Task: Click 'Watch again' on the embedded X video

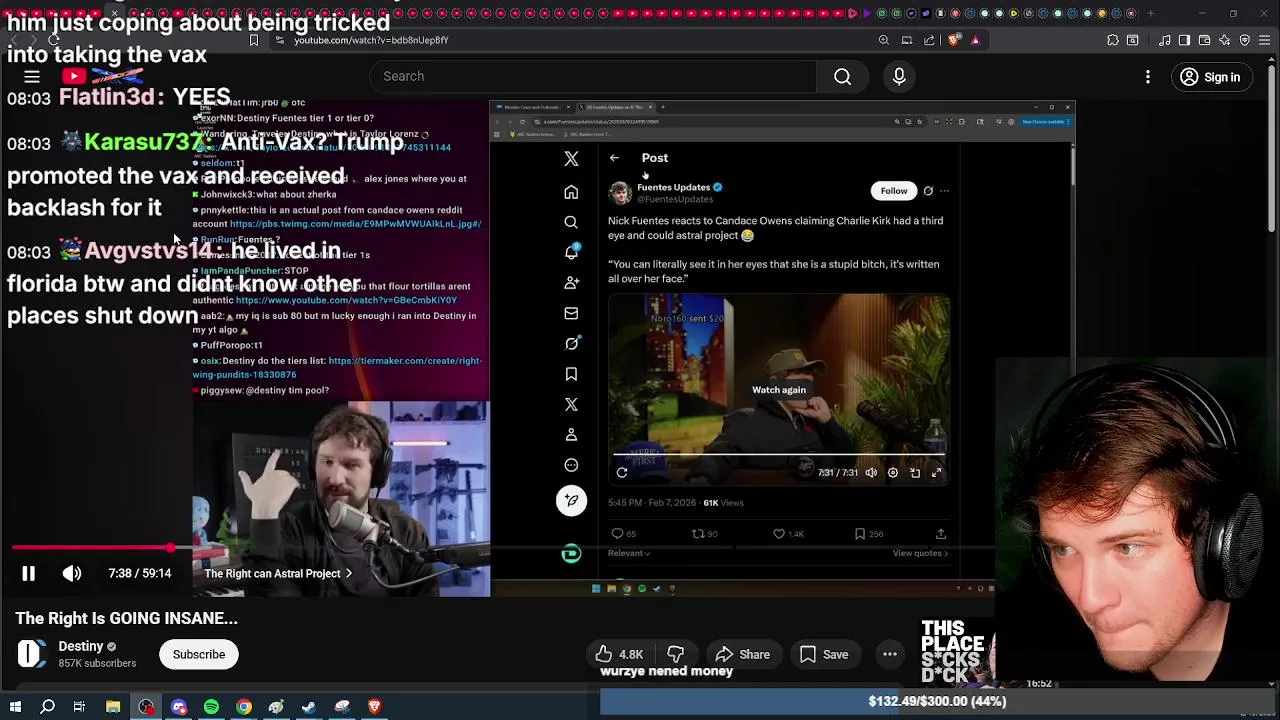Action: click(779, 390)
